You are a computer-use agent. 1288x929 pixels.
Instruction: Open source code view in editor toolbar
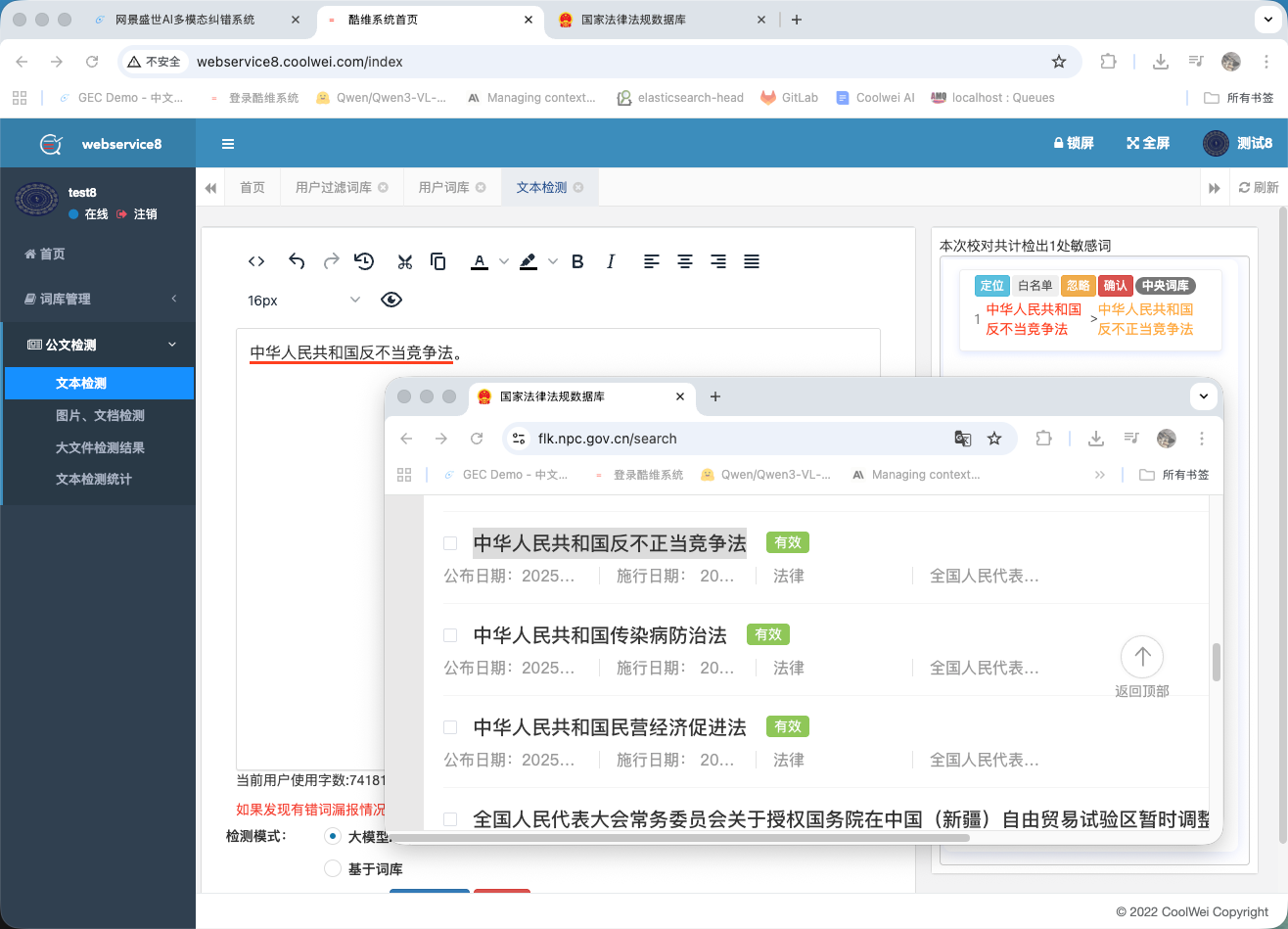coord(256,261)
